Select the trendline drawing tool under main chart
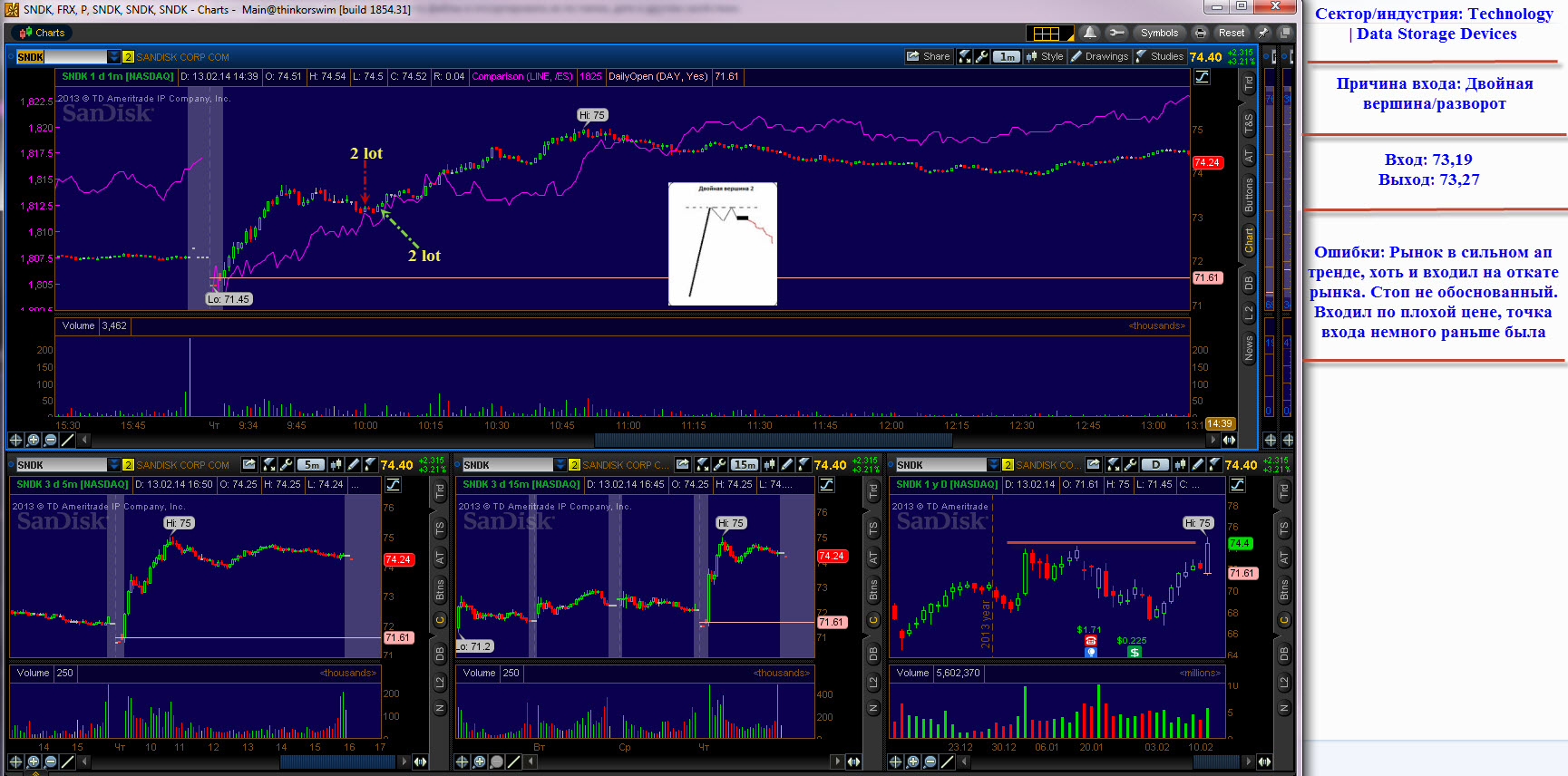This screenshot has height=776, width=1568. coord(67,440)
